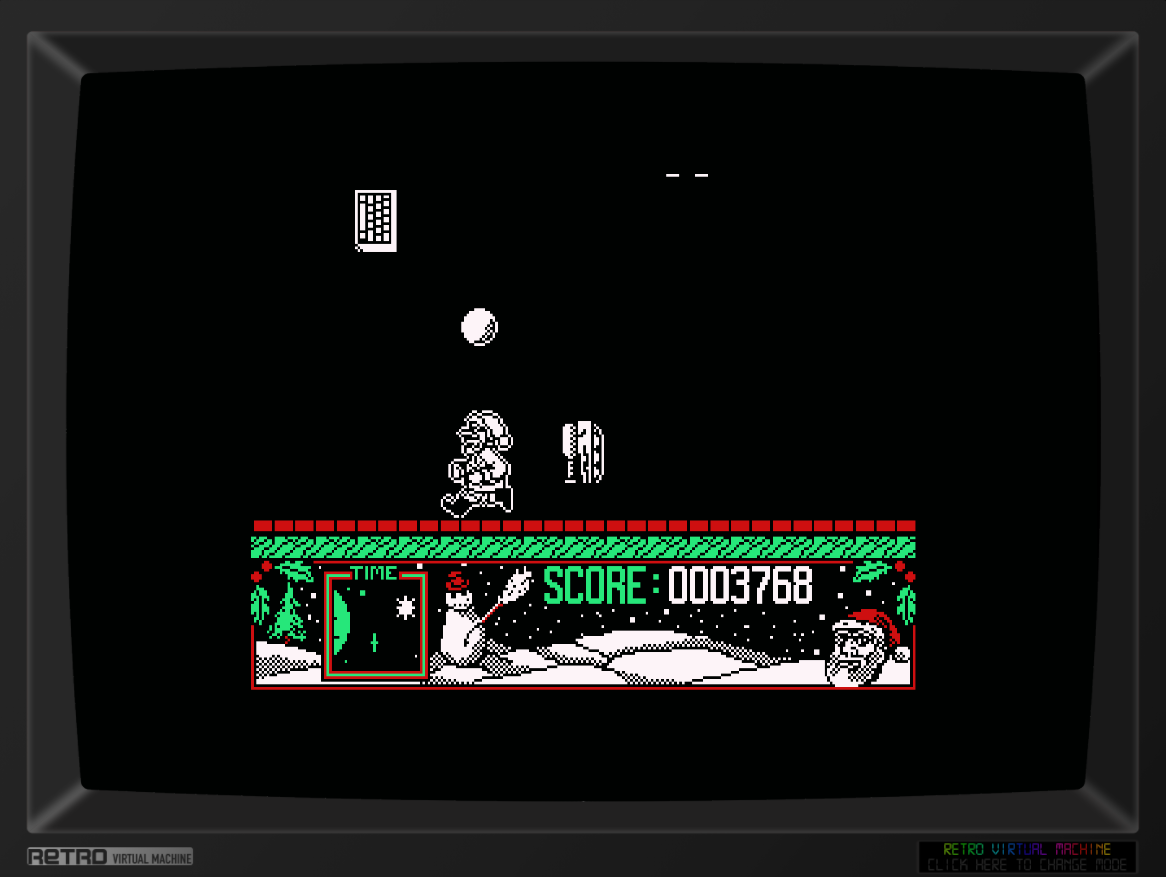Click the floating keyboard-like grid object
Screen dimensions: 1166x877
376,221
